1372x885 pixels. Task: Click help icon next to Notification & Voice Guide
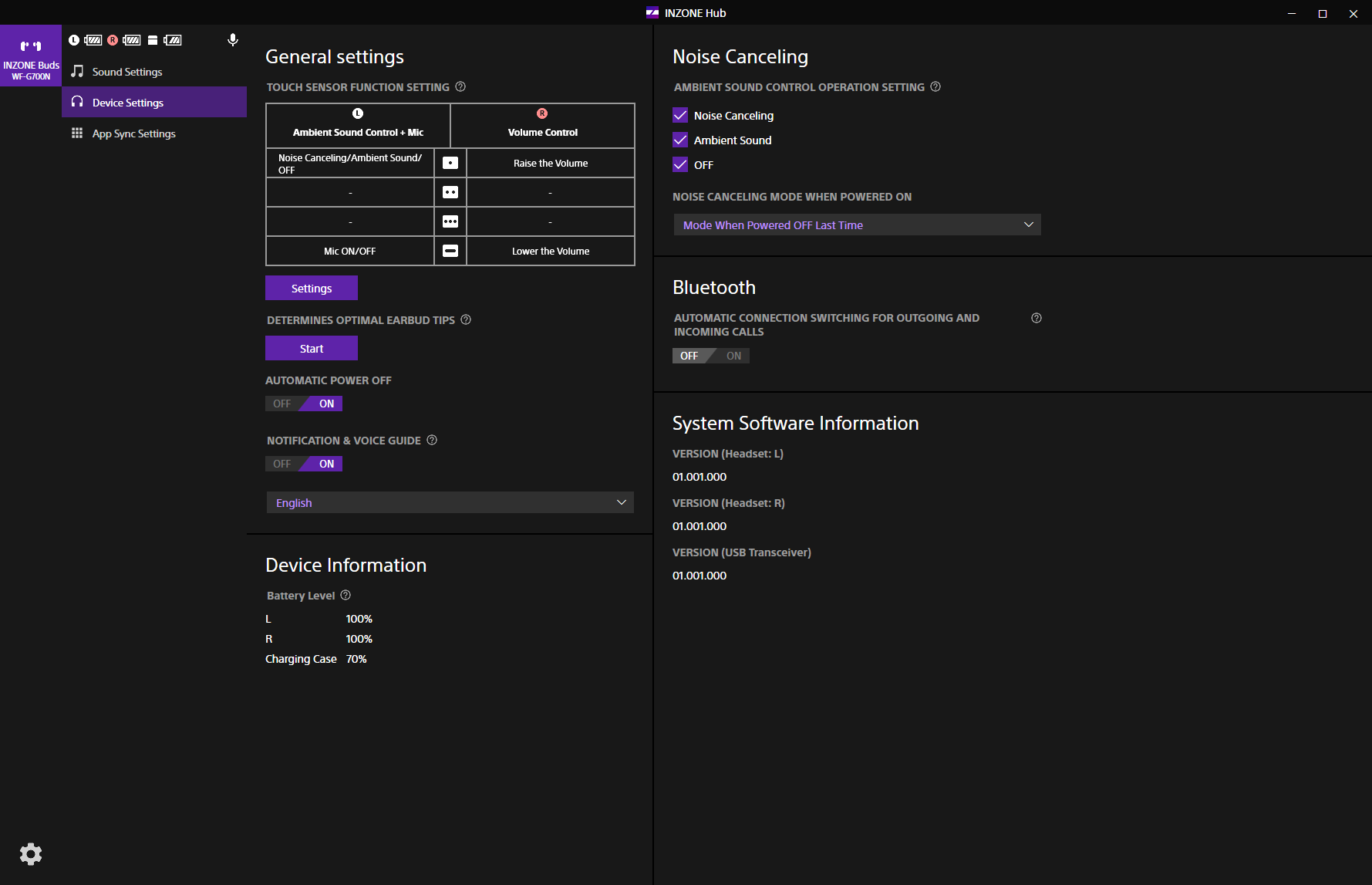pos(432,441)
